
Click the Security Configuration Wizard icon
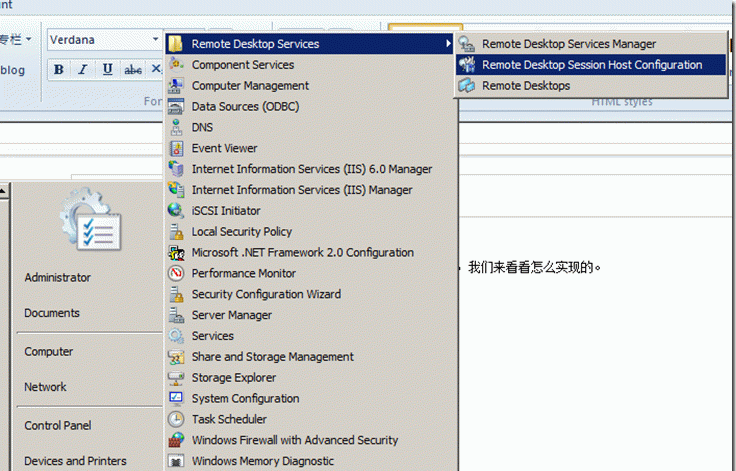tap(176, 294)
